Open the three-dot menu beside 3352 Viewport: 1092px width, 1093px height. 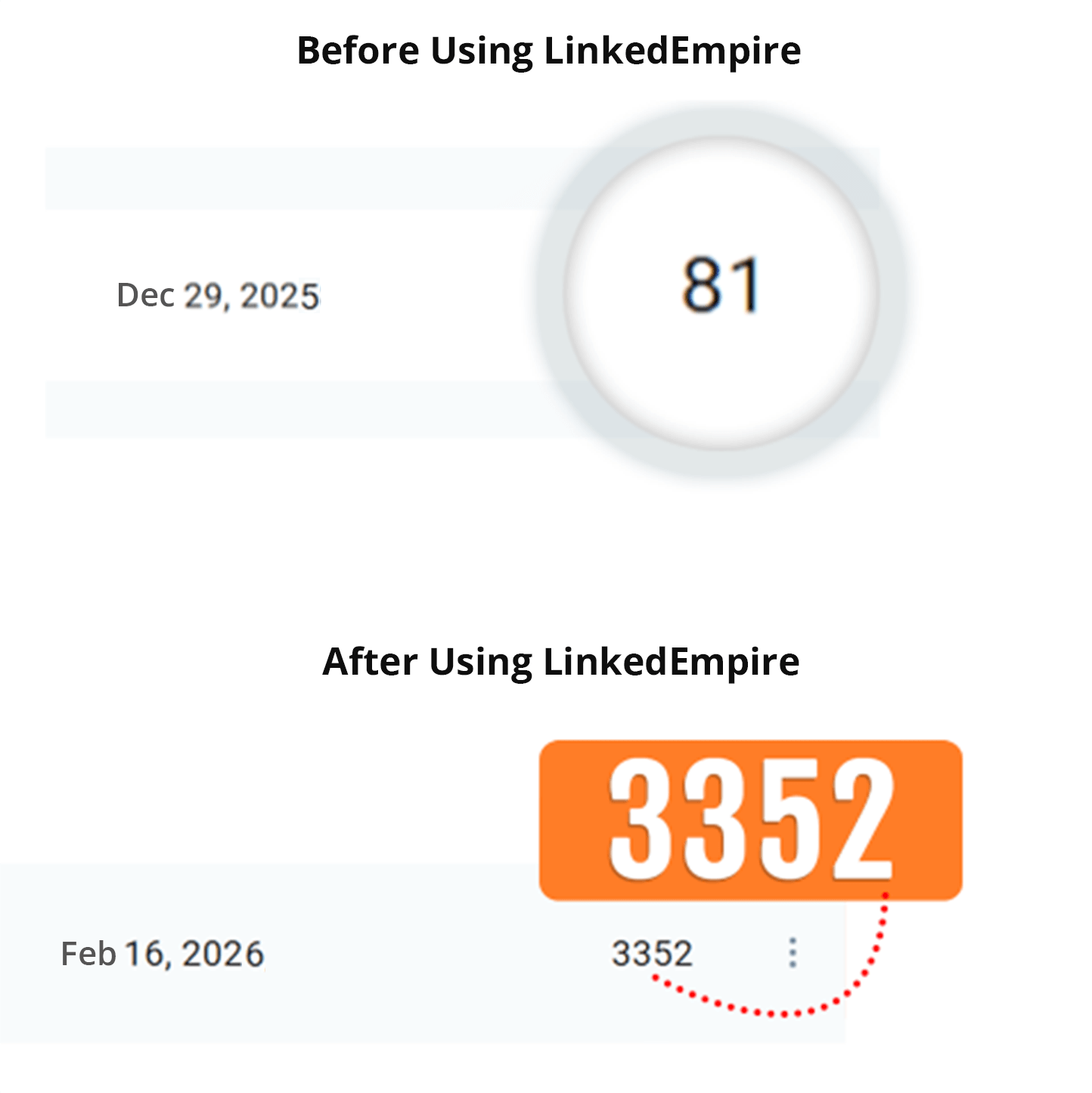coord(792,952)
